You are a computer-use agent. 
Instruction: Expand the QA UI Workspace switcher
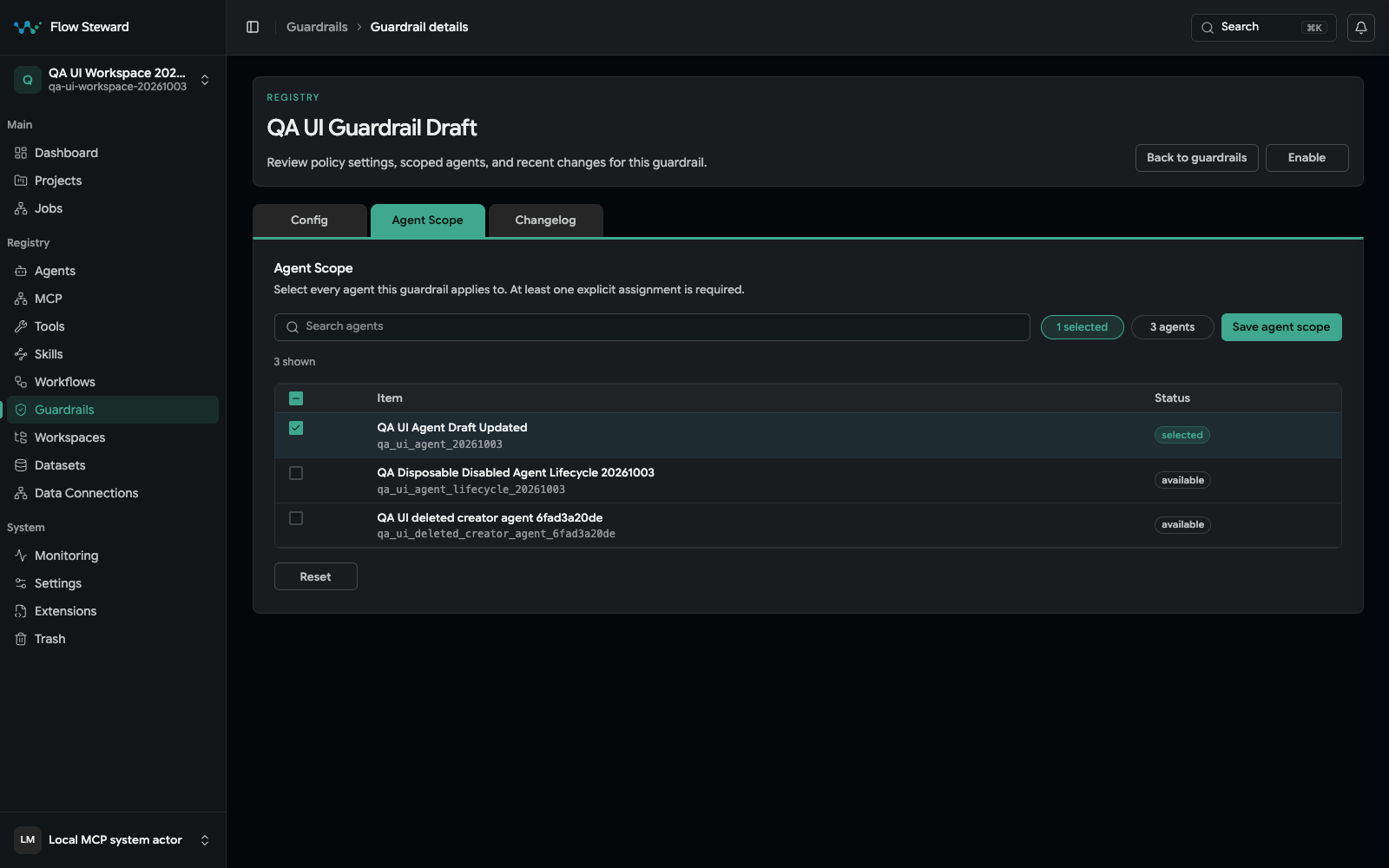[x=113, y=80]
